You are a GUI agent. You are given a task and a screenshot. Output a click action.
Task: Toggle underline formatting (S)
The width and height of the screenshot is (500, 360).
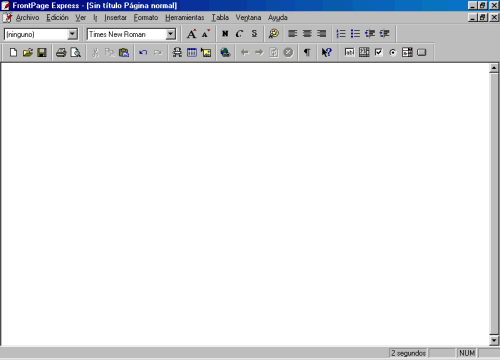coord(254,34)
